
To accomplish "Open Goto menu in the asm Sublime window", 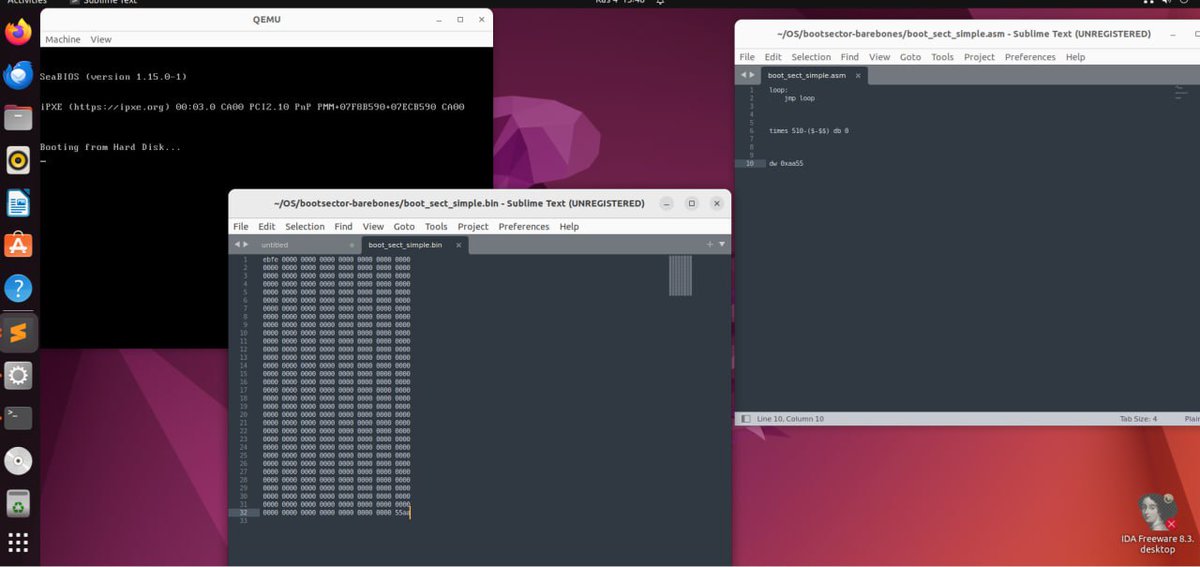I will coord(910,57).
